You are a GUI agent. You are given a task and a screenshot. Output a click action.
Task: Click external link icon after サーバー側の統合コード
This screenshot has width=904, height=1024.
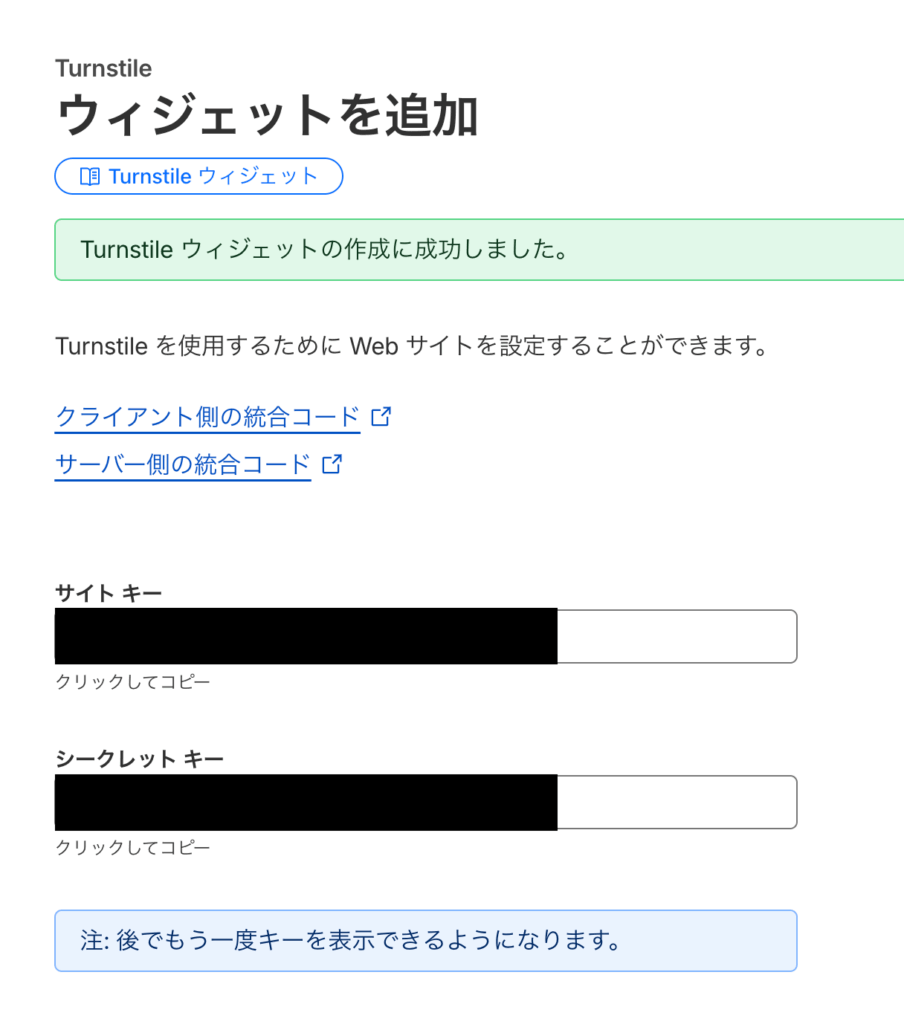pos(332,464)
